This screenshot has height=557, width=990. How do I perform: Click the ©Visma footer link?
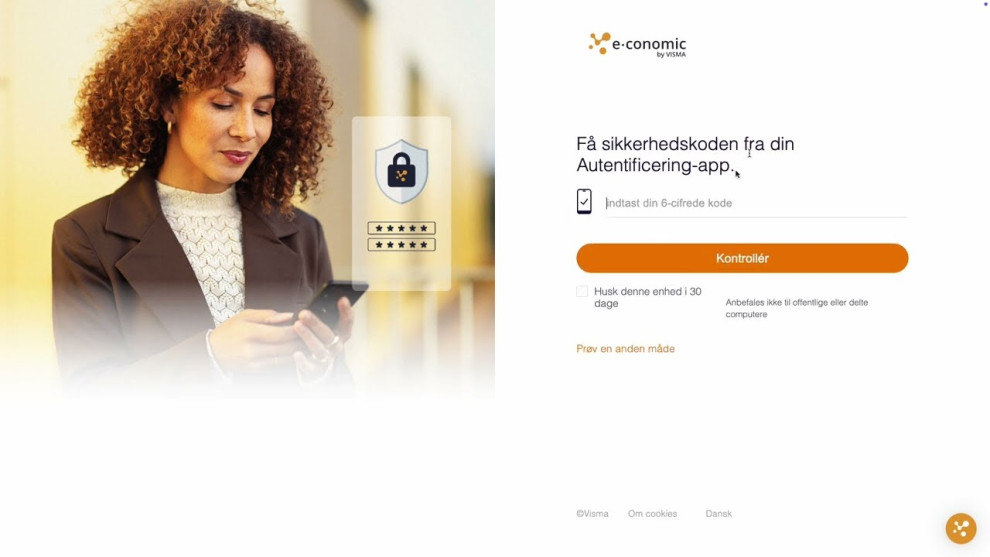(592, 513)
